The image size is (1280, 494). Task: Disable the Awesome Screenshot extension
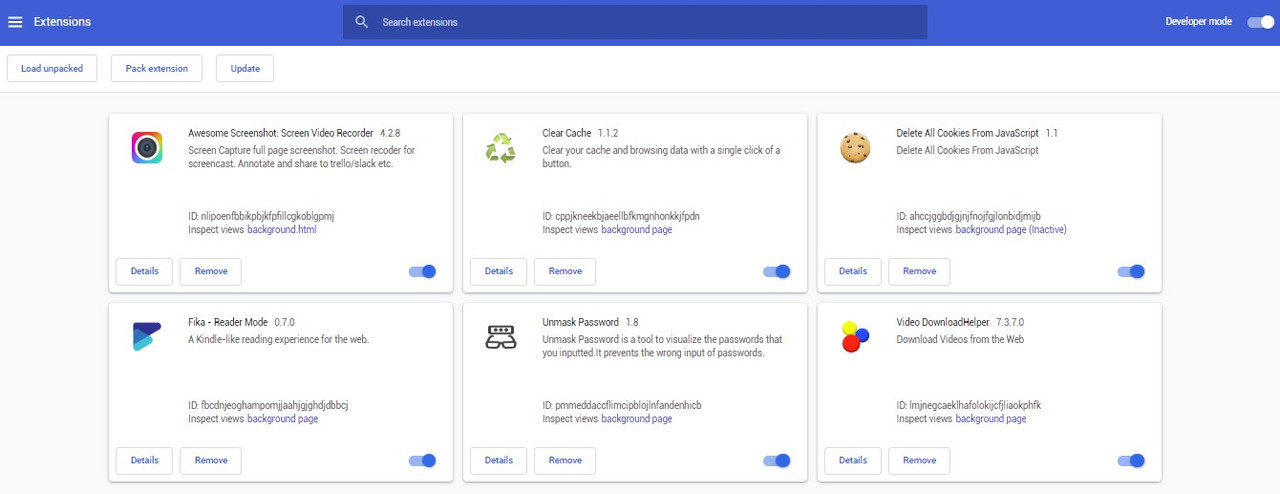[423, 271]
